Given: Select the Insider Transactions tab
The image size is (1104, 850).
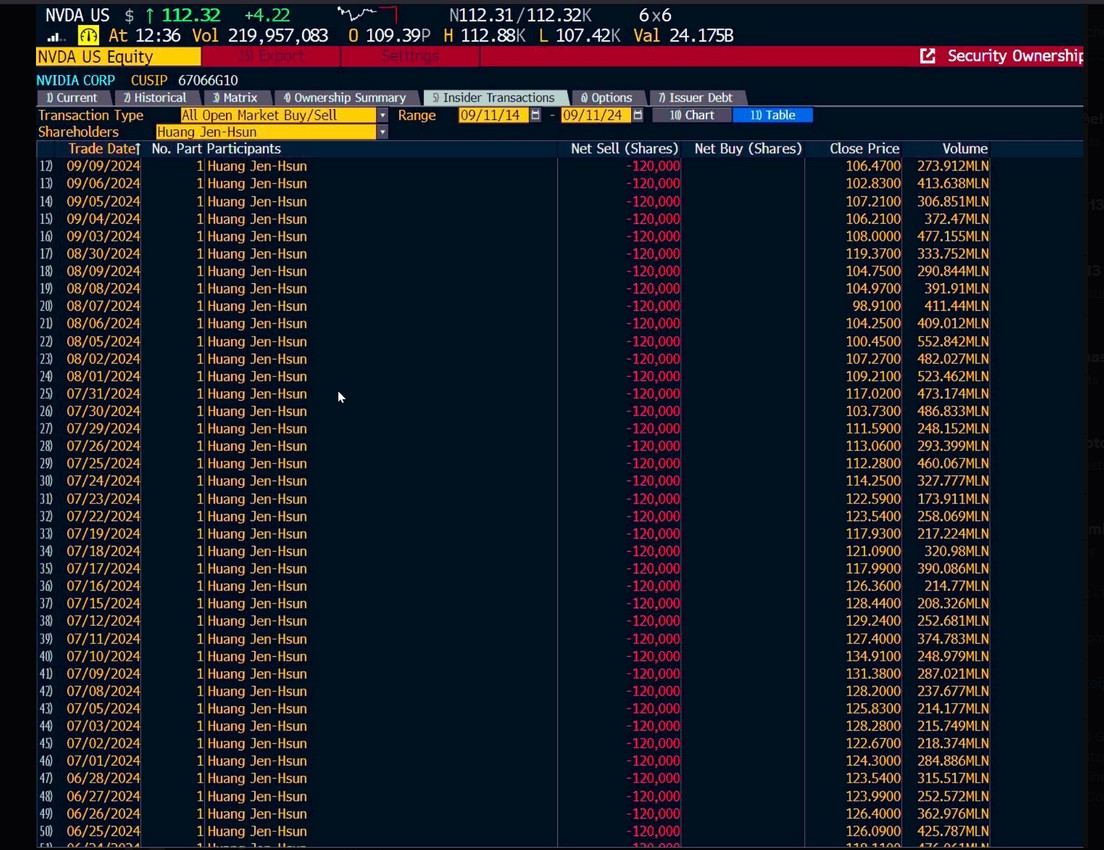Looking at the screenshot, I should [494, 98].
